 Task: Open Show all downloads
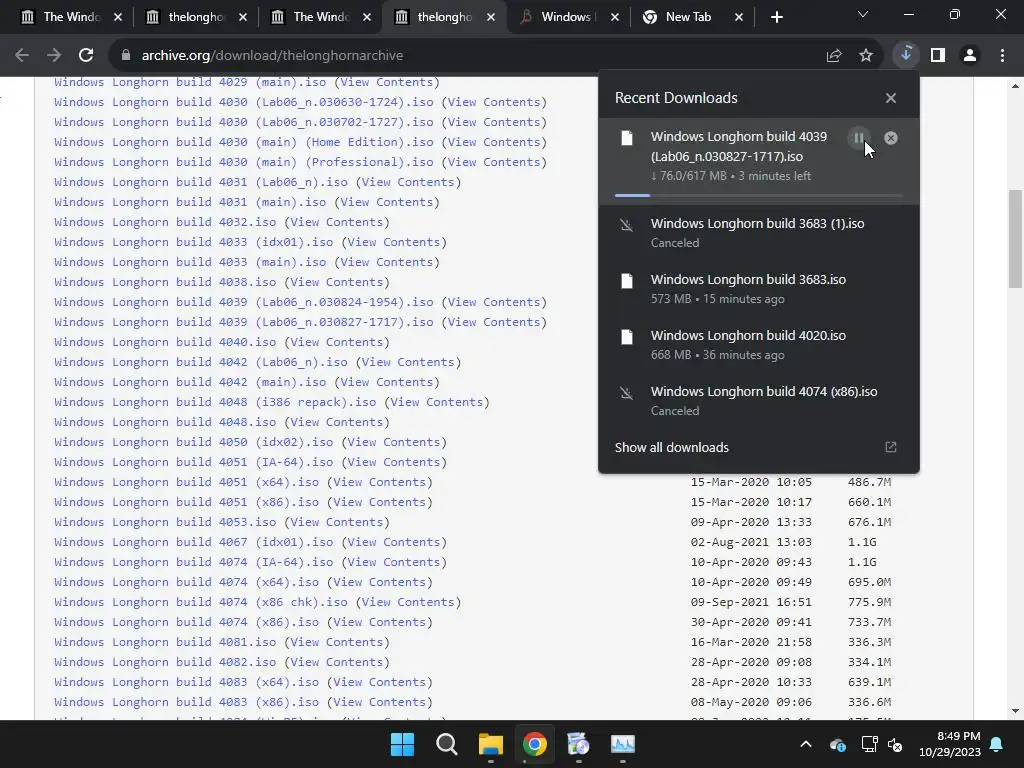tap(671, 447)
